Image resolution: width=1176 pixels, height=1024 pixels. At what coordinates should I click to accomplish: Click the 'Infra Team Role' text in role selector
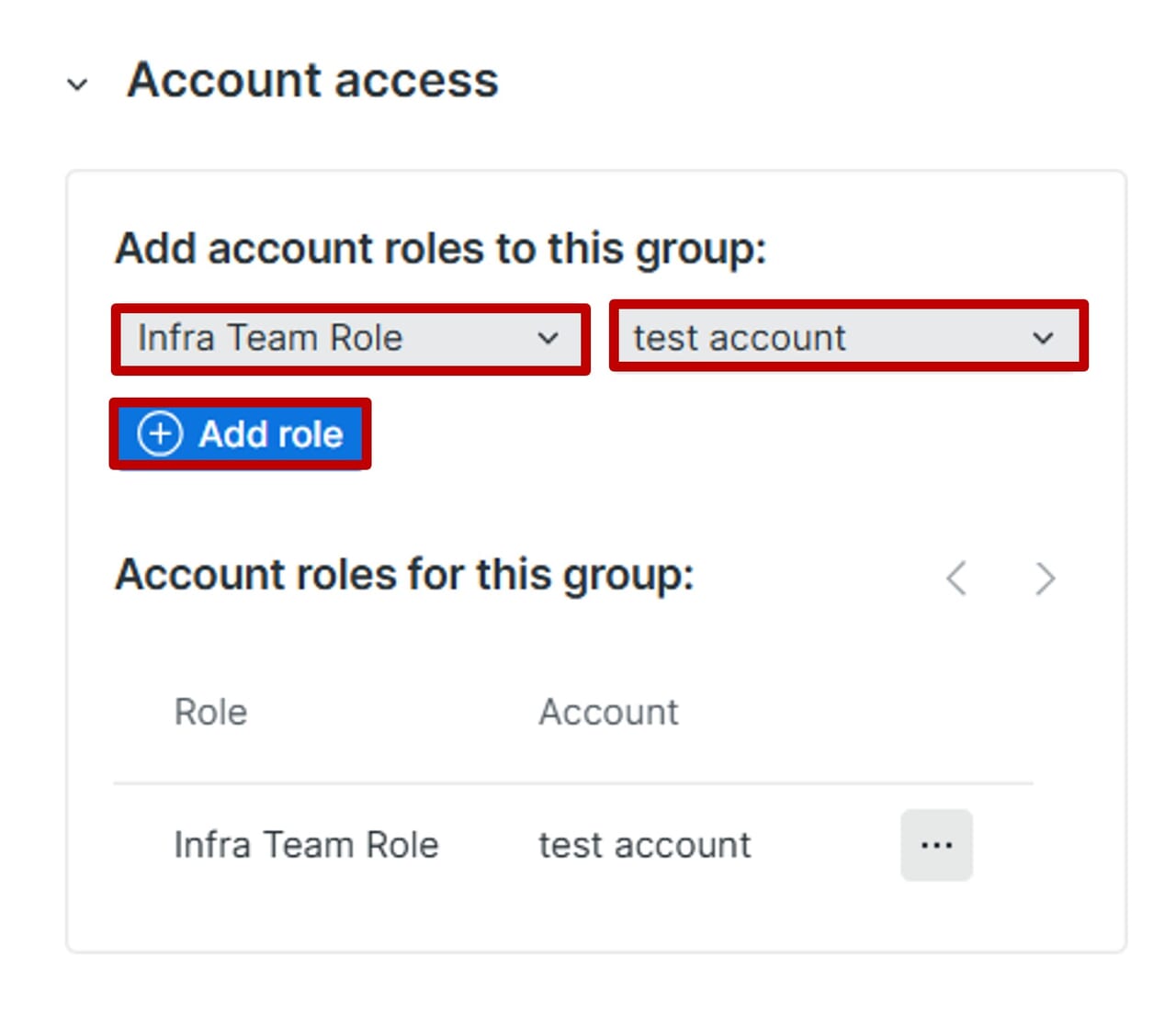[x=270, y=339]
